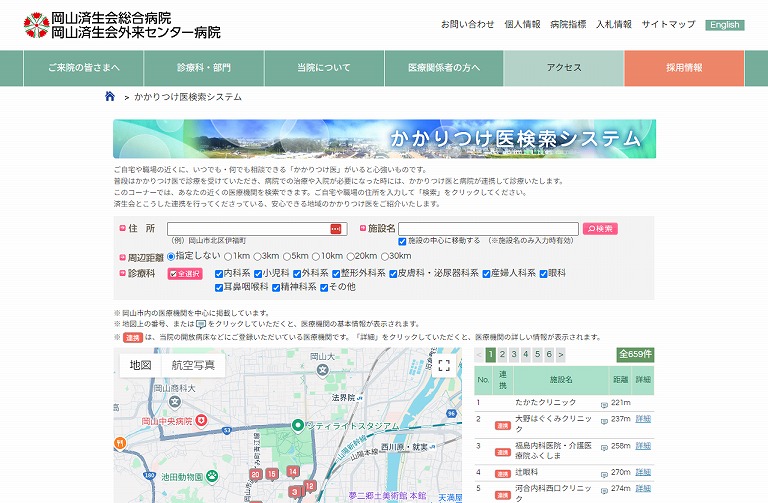
Task: Open 詳細 link for 大野はぐくみクリニック
Action: click(x=643, y=419)
